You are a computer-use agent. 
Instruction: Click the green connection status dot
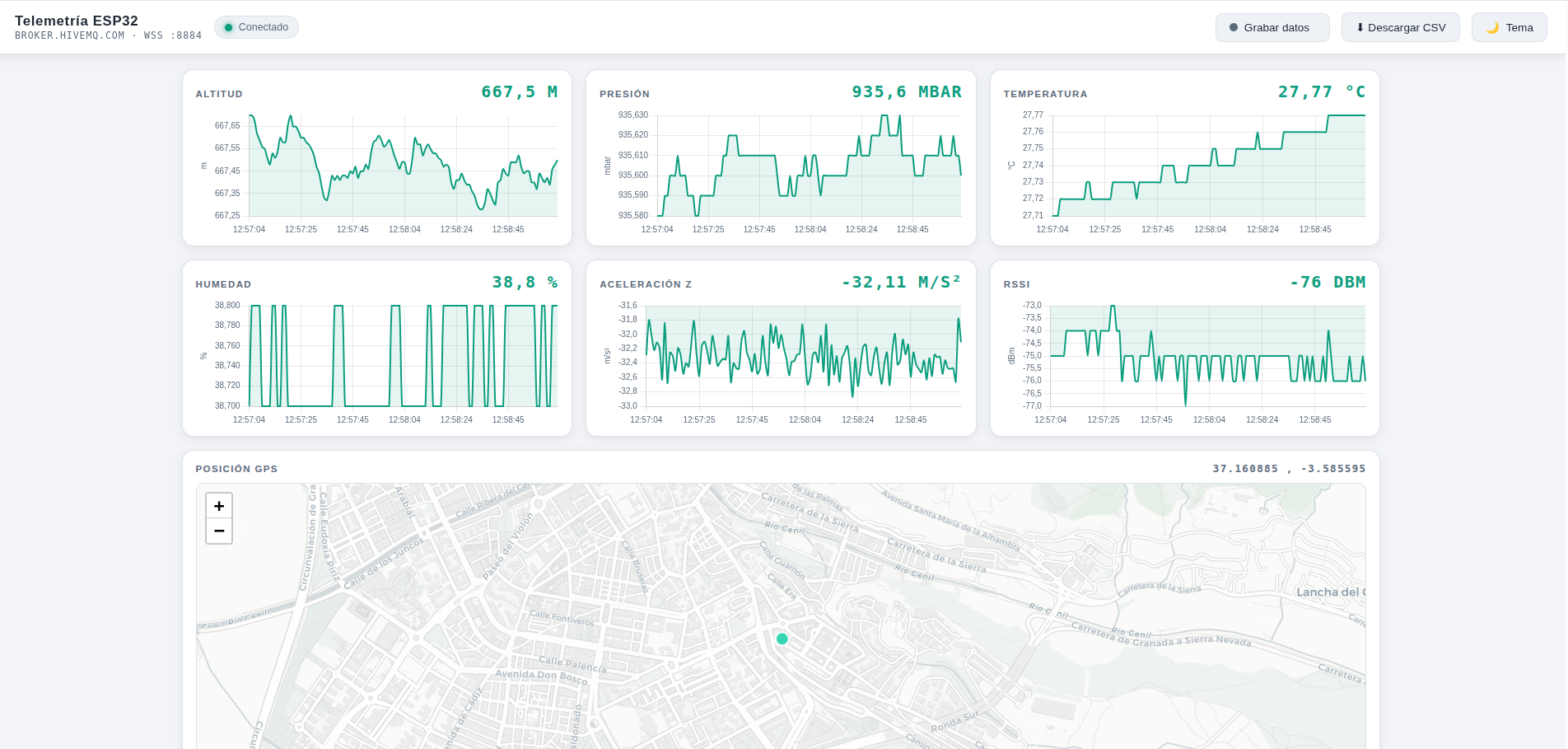point(229,27)
